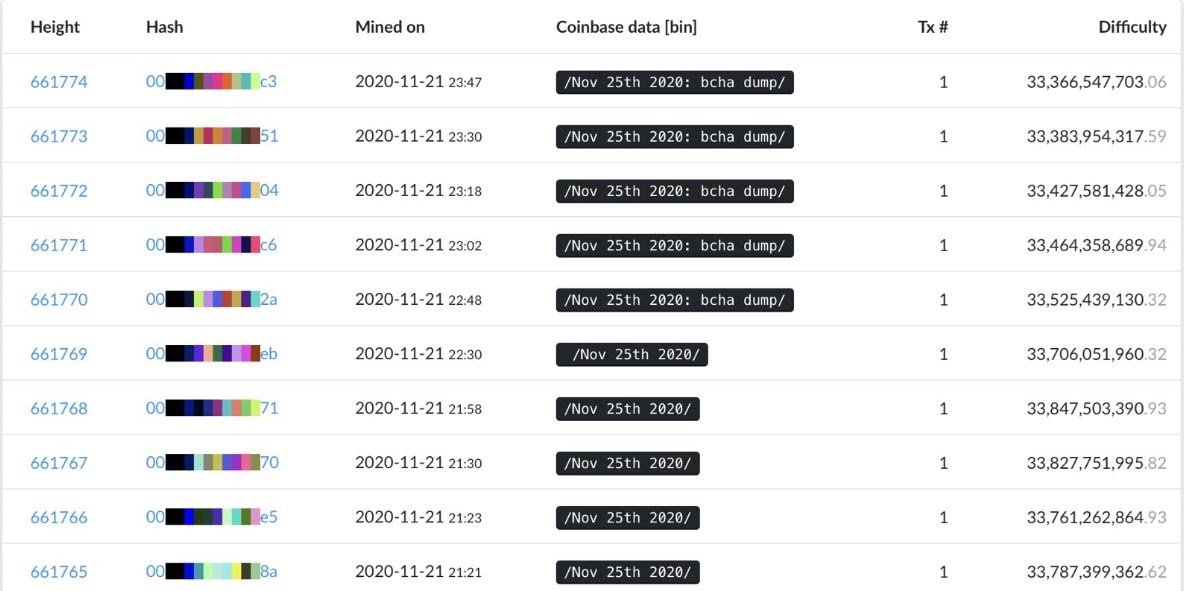The width and height of the screenshot is (1184, 591).
Task: Click bcha dump coinbase tag for 661774
Action: (675, 82)
